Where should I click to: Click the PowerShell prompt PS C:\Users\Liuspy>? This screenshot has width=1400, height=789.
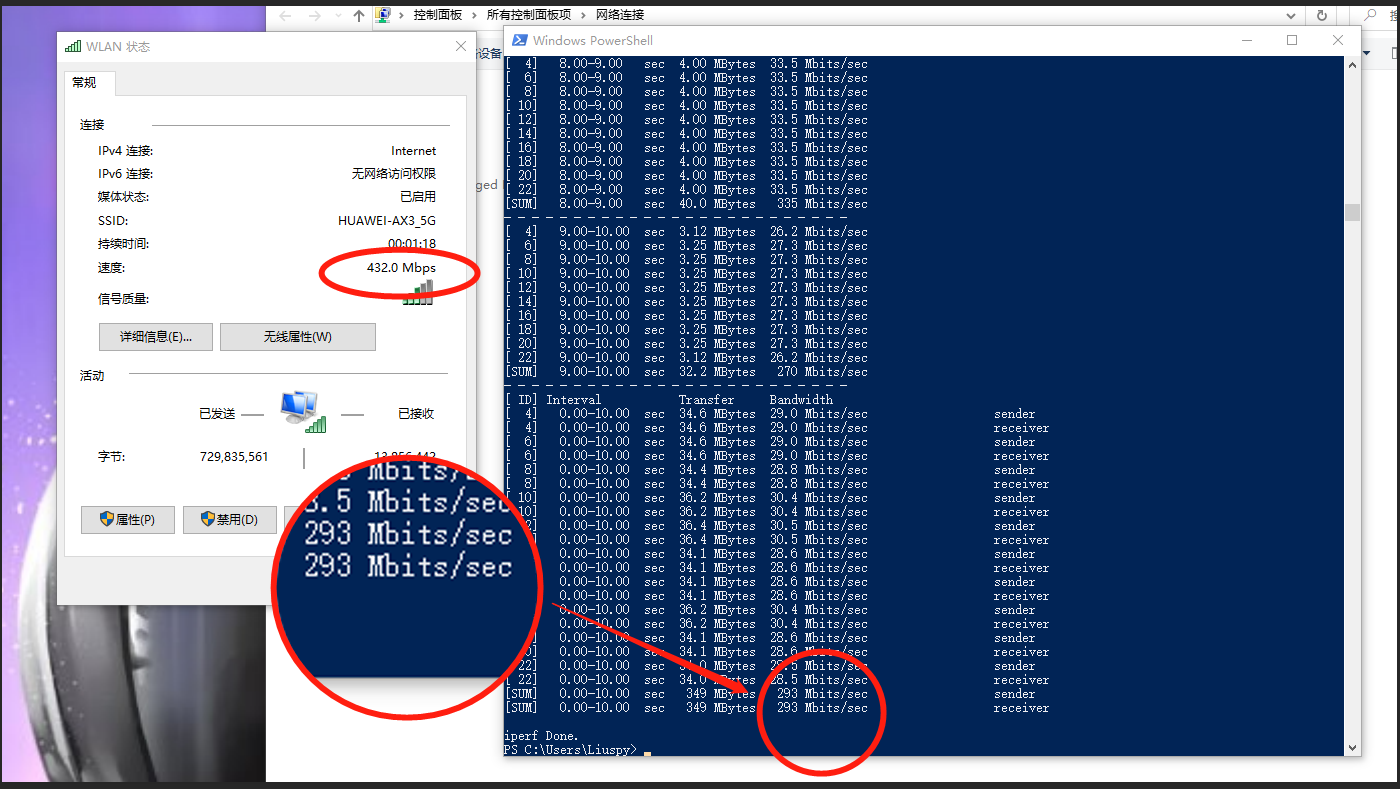pyautogui.click(x=570, y=750)
